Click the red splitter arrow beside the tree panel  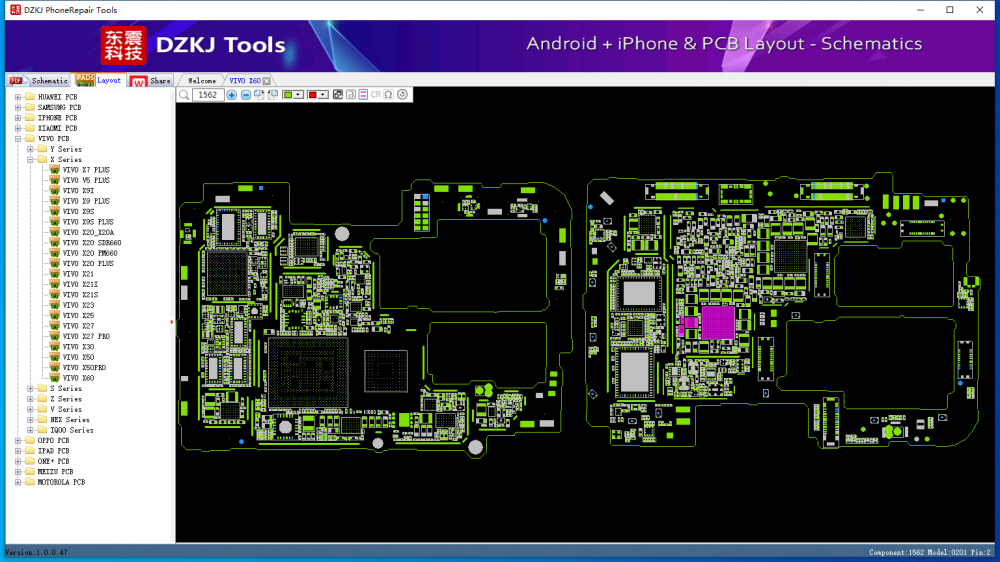172,322
